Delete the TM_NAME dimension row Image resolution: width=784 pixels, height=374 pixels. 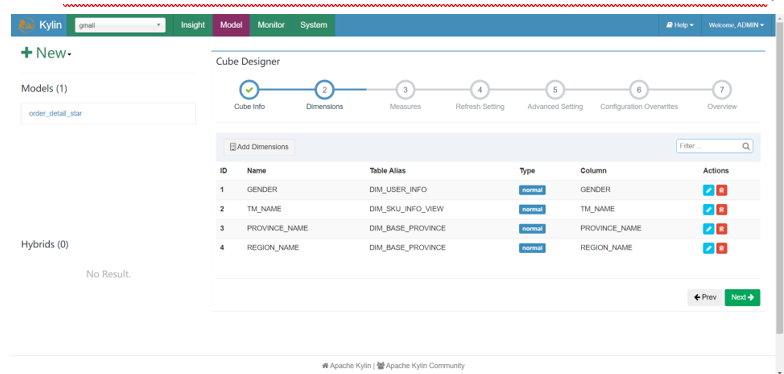point(722,210)
